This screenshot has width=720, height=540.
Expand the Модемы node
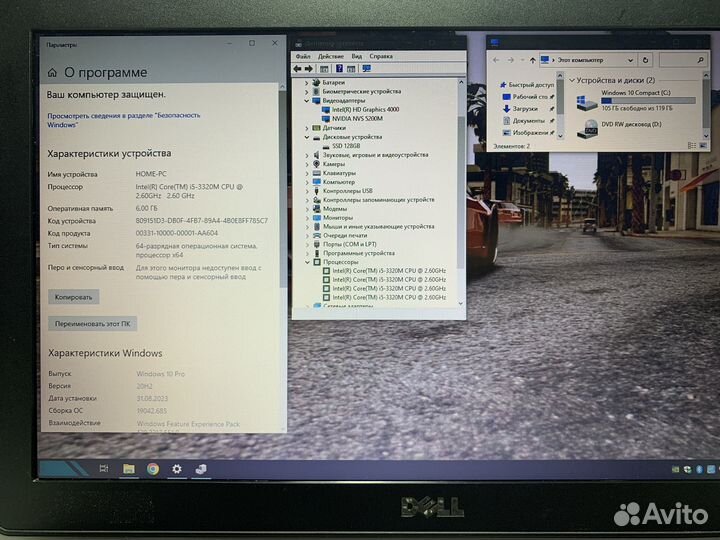click(x=307, y=208)
